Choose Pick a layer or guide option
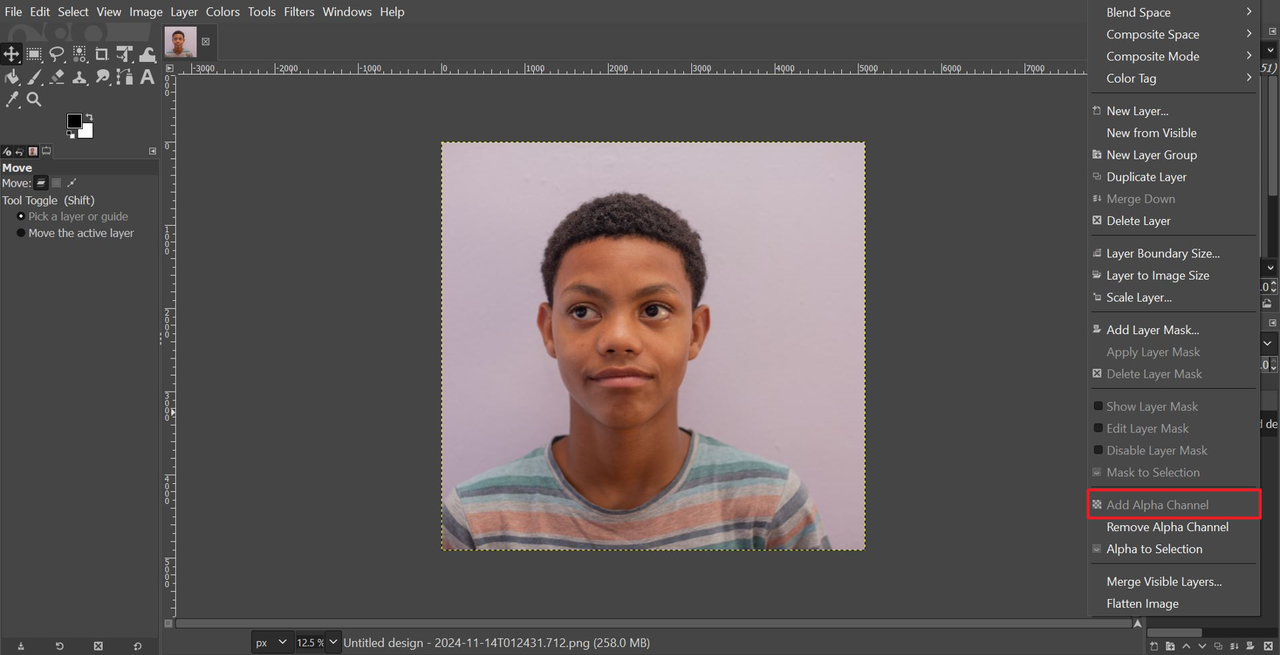The height and width of the screenshot is (655, 1280). (x=72, y=216)
